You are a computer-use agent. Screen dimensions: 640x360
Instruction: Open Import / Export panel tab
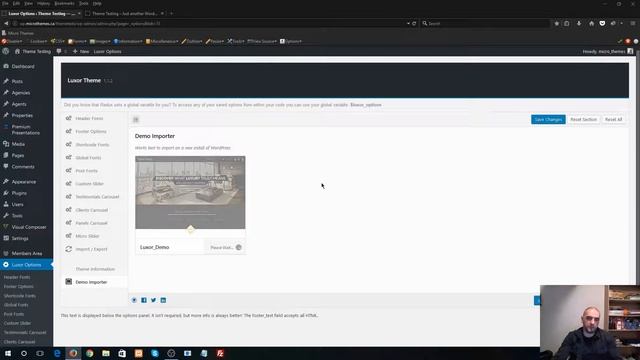(91, 249)
